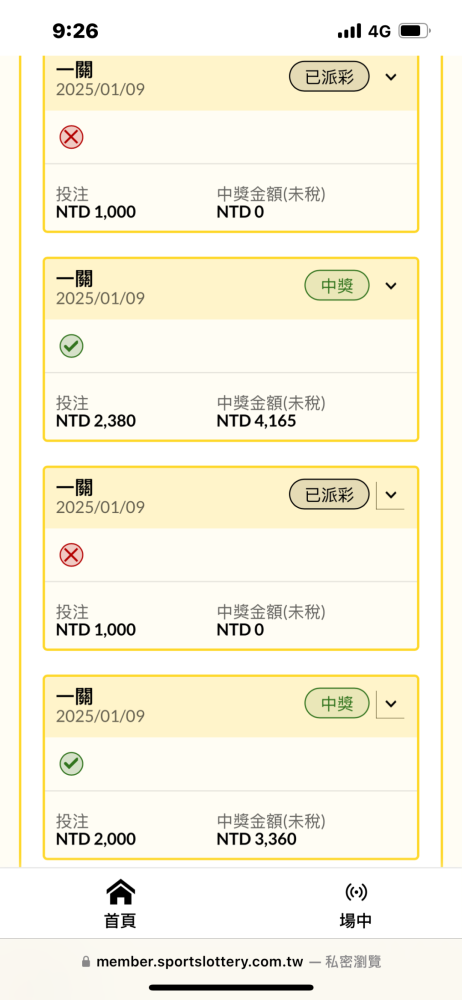Expand the topmost 已派彩 card with its chevron
Viewport: 462px width, 1000px height.
coord(391,77)
